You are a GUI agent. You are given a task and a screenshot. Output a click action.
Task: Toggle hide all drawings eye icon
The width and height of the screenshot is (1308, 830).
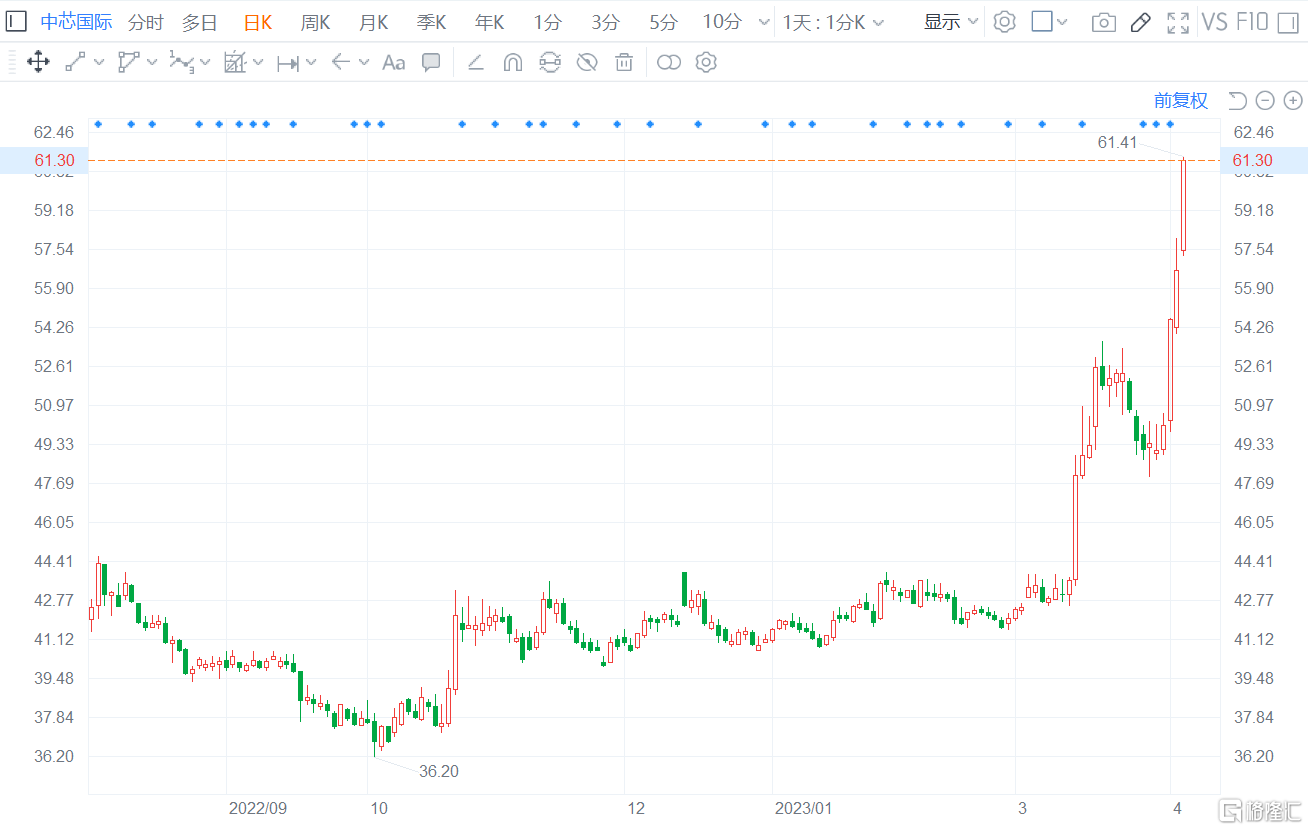coord(587,63)
